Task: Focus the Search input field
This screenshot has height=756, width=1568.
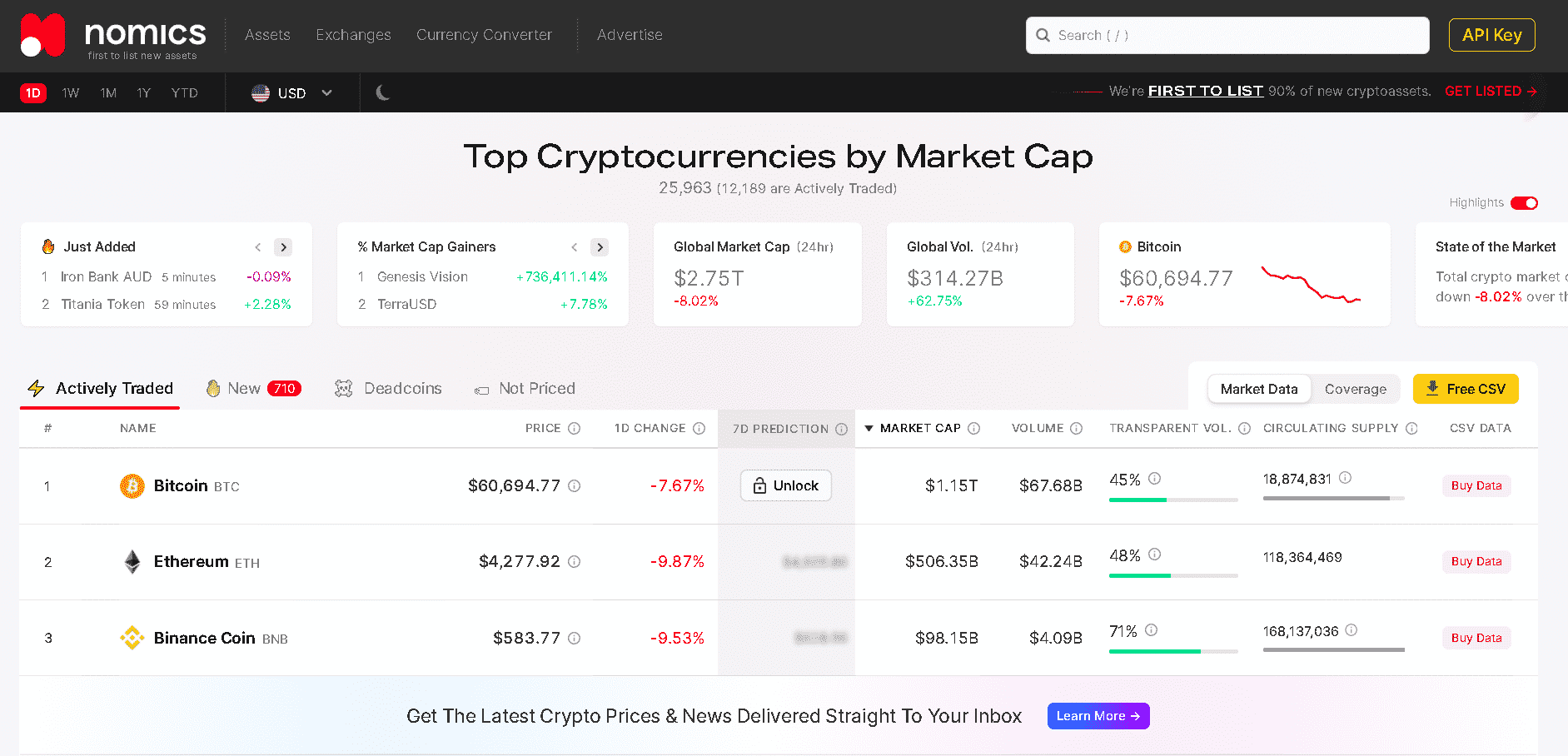Action: click(x=1227, y=36)
